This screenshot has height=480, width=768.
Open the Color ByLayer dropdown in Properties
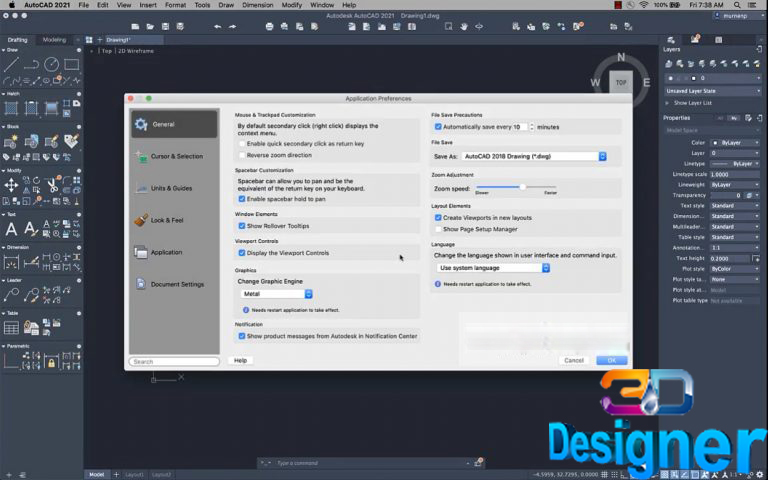(x=735, y=143)
